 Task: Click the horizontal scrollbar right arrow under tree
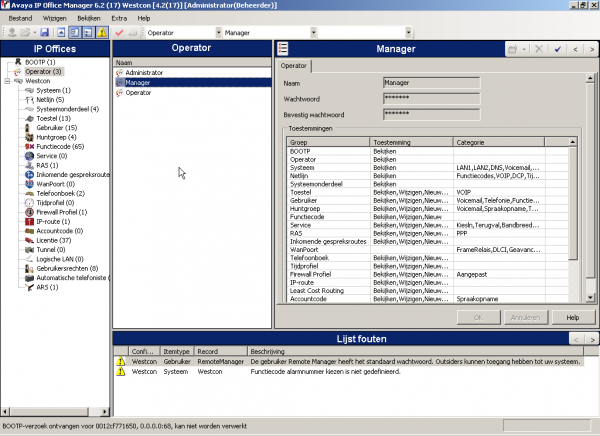(104, 412)
